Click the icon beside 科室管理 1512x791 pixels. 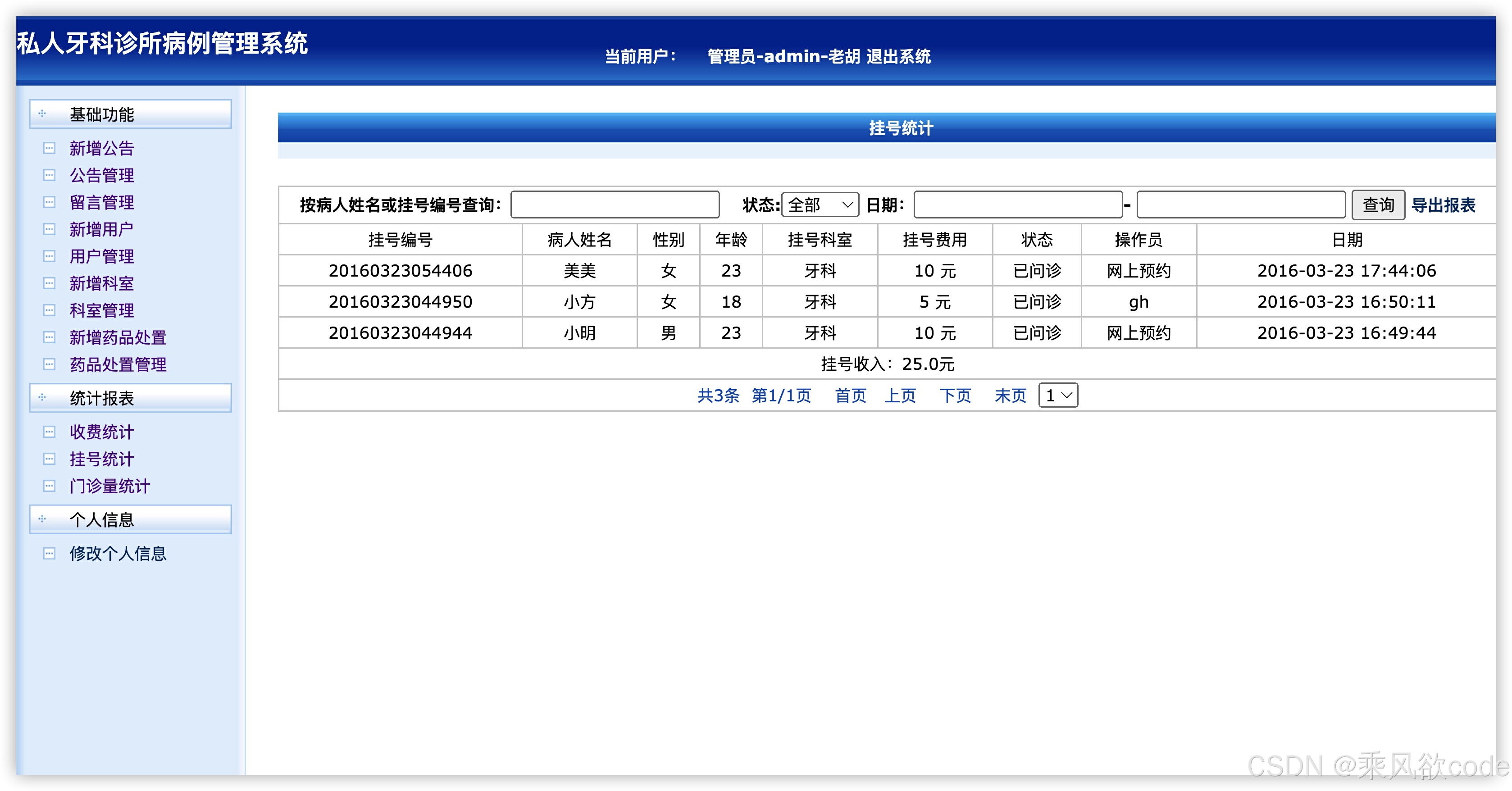tap(49, 310)
